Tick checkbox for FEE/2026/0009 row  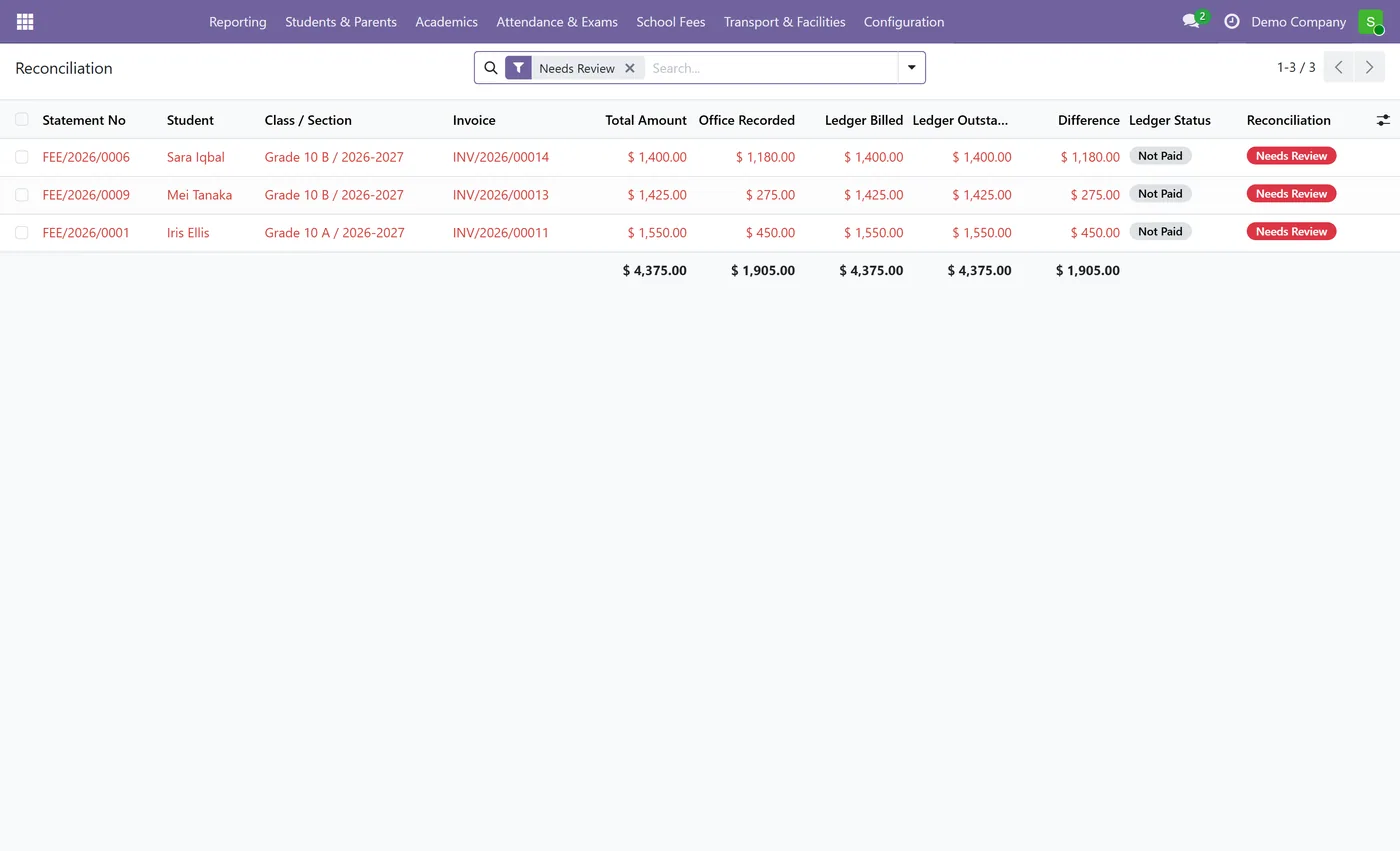point(22,195)
